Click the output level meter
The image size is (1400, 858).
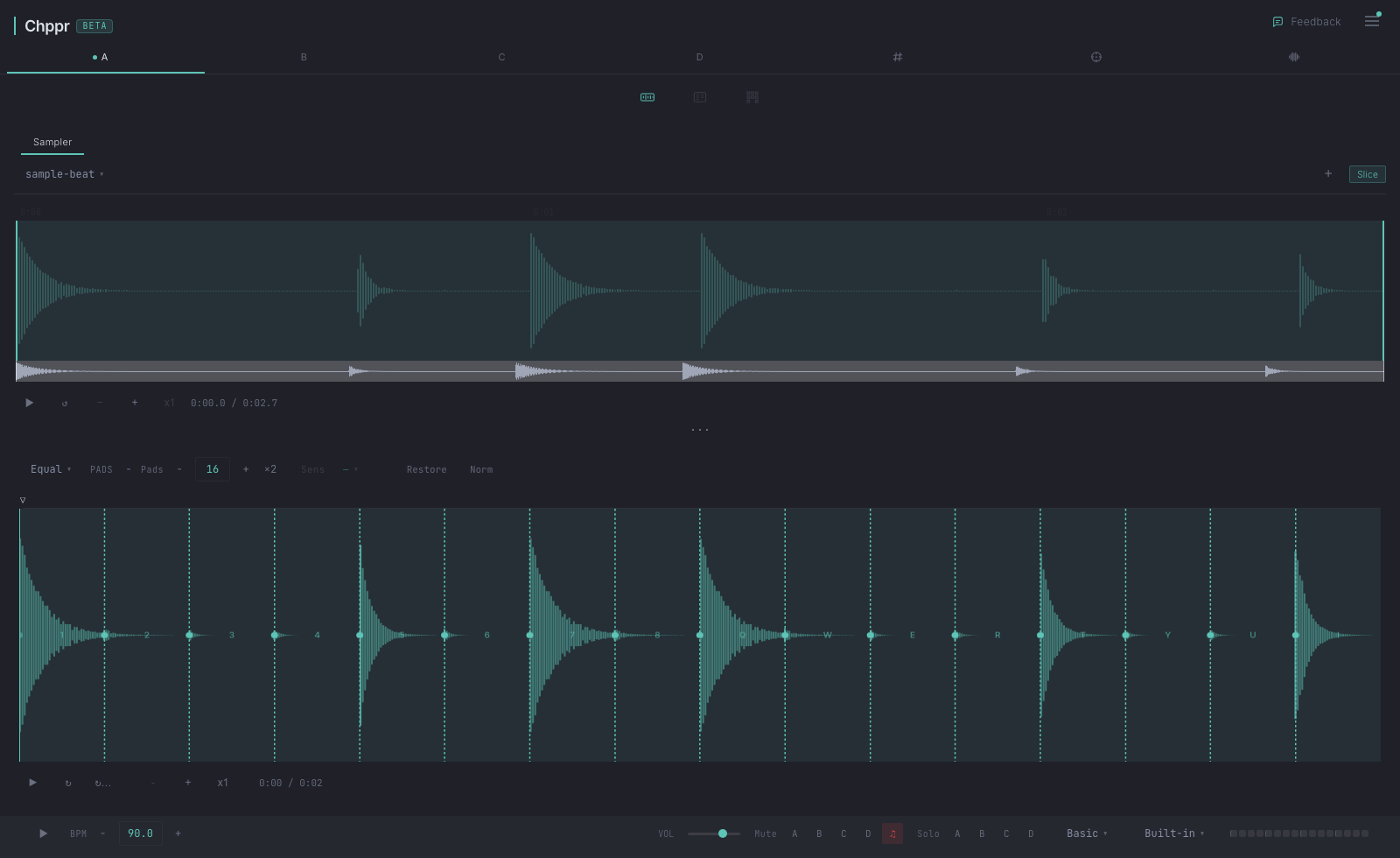(x=1299, y=833)
